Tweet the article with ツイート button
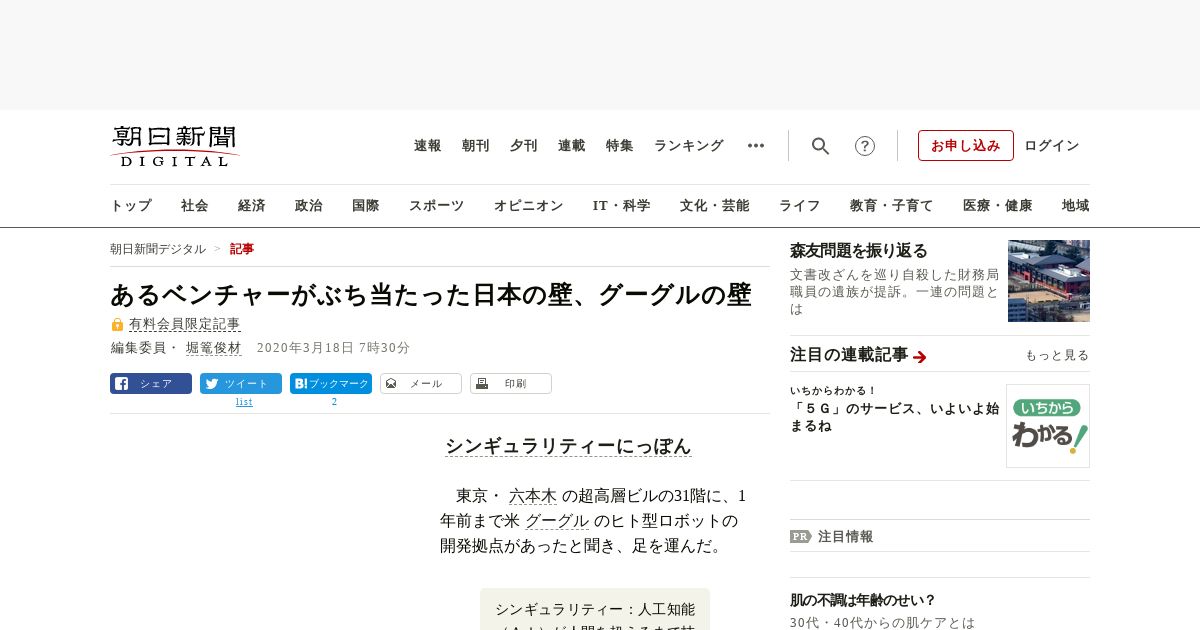The image size is (1200, 630). pos(241,383)
